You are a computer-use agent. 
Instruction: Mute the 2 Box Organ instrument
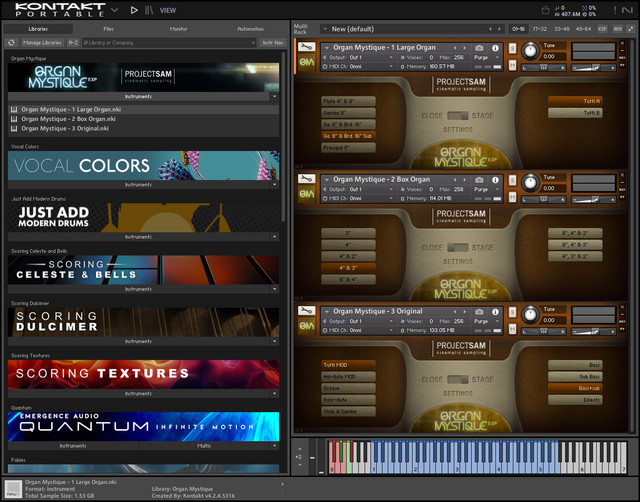click(512, 197)
